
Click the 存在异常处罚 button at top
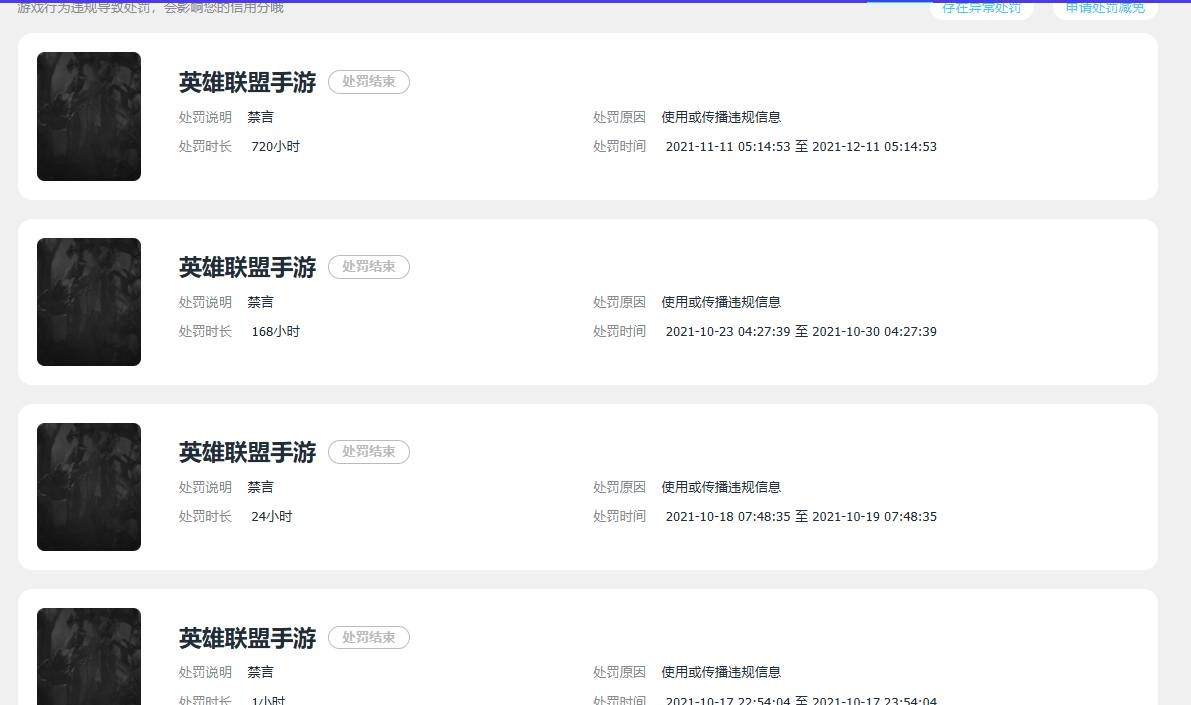tap(981, 9)
